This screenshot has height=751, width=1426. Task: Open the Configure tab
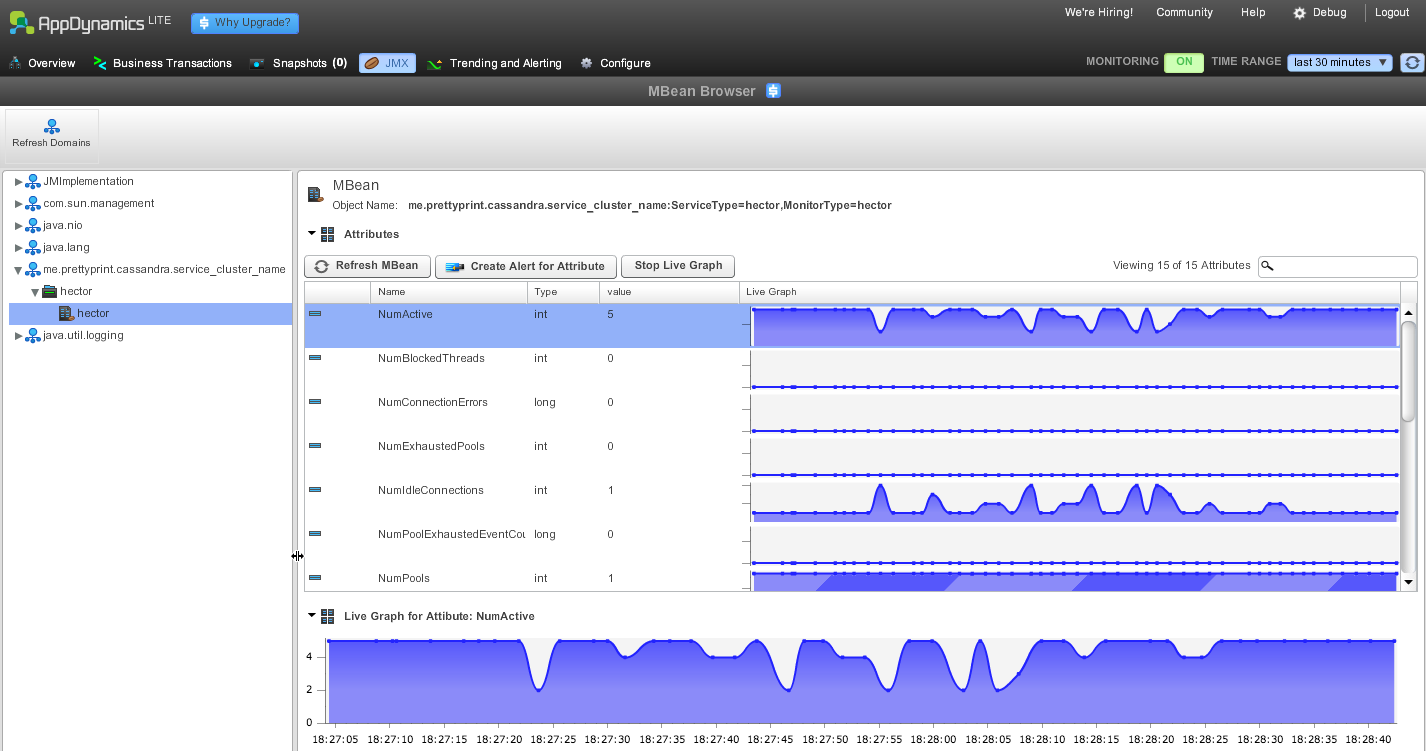[615, 63]
